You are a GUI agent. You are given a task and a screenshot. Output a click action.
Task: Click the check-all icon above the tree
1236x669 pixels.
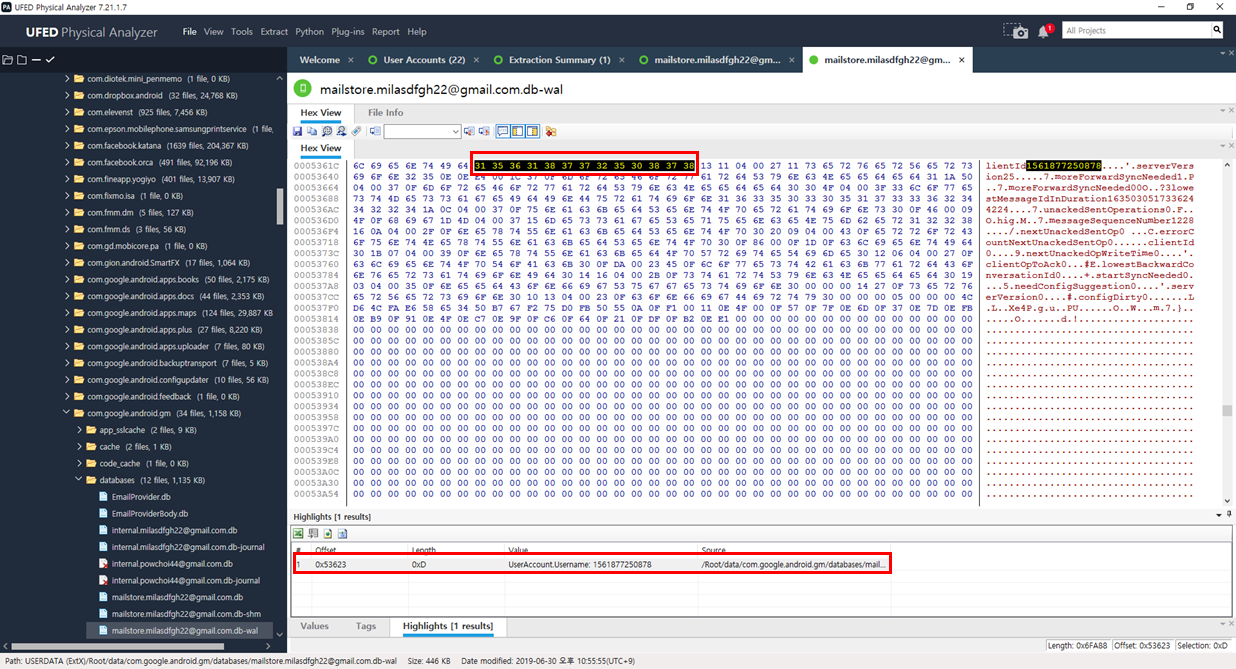tap(50, 60)
